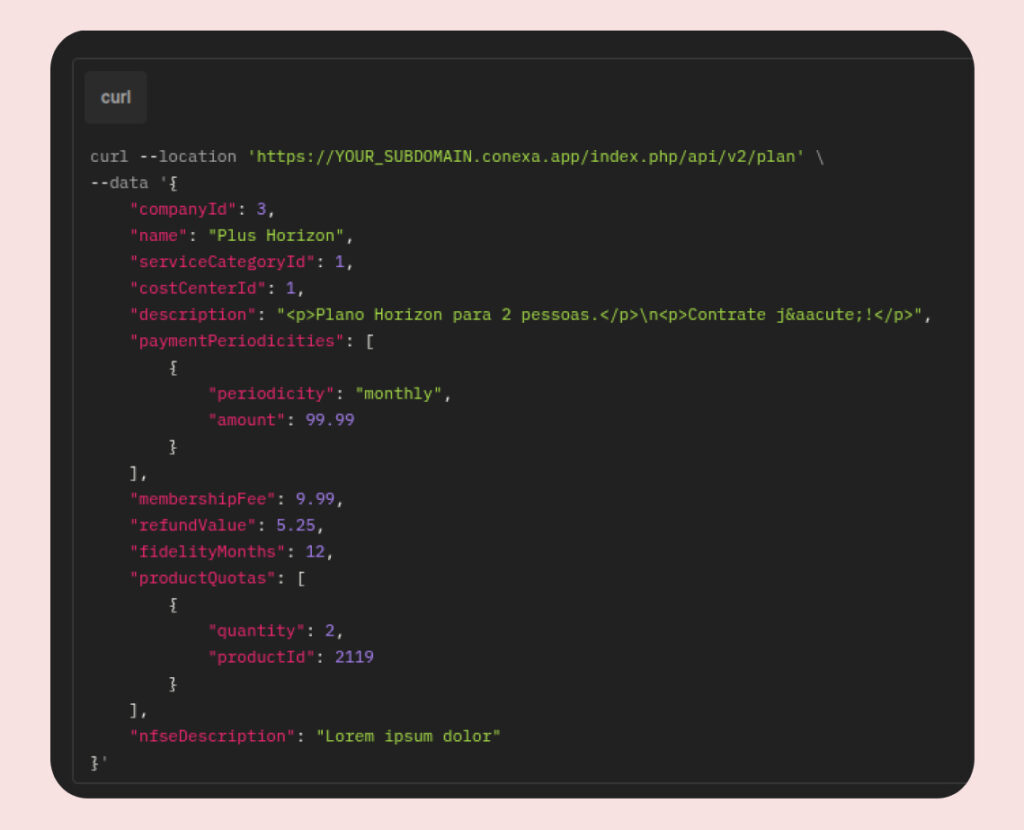The height and width of the screenshot is (830, 1024).
Task: Click the 5.25 refund value
Action: point(296,525)
